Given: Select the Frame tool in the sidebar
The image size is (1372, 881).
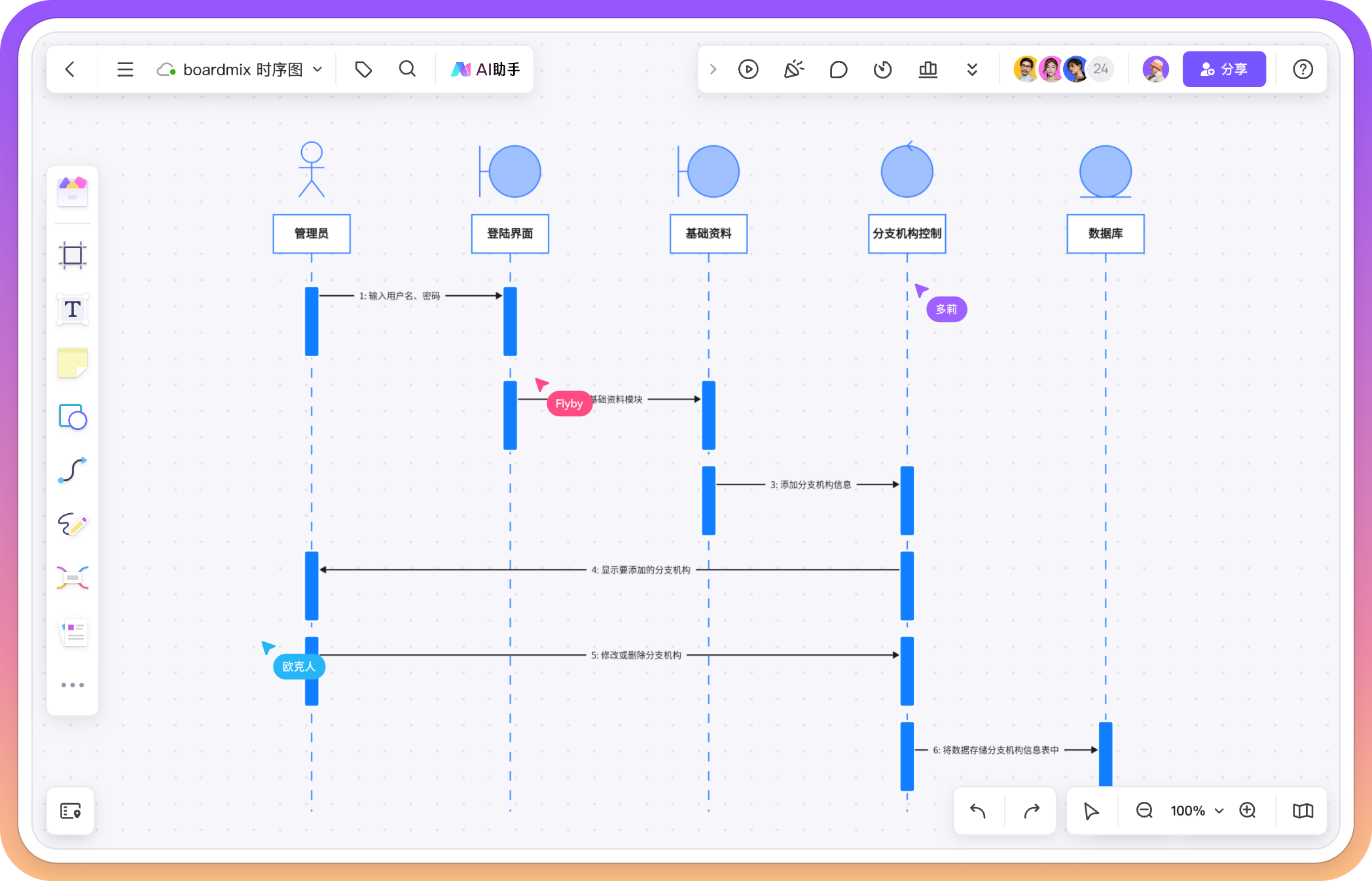Looking at the screenshot, I should 73,255.
